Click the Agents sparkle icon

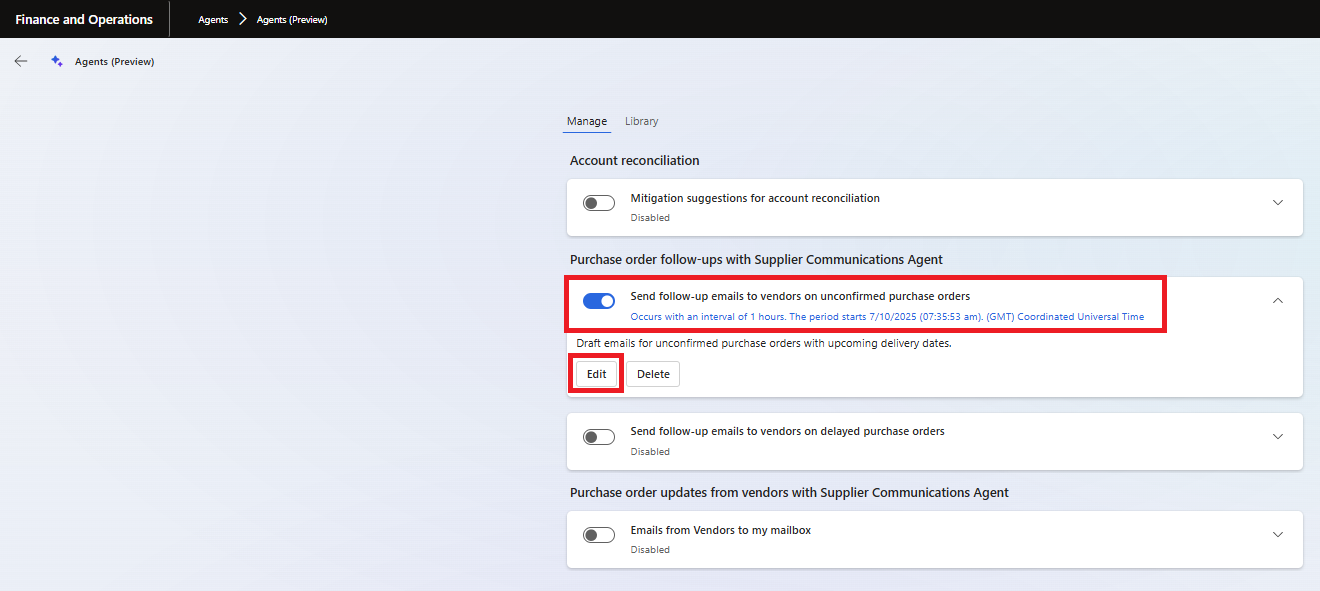click(57, 61)
